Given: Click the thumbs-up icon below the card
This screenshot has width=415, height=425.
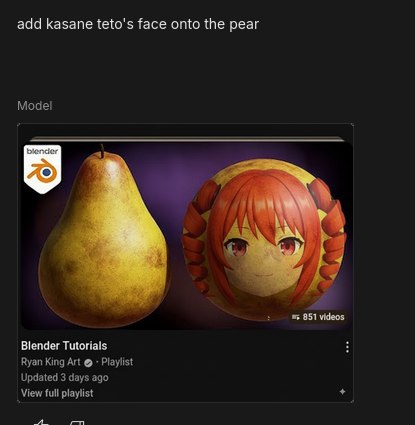Looking at the screenshot, I should tap(41, 422).
